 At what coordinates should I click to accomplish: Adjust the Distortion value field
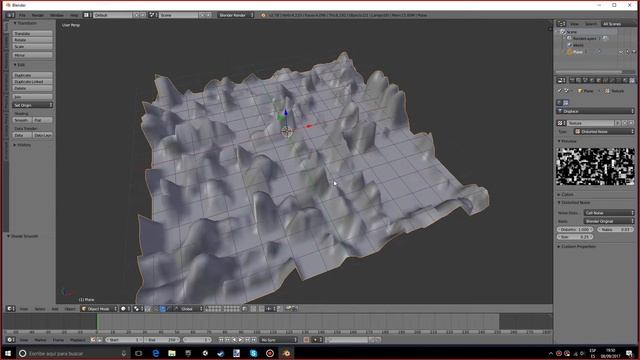(575, 229)
